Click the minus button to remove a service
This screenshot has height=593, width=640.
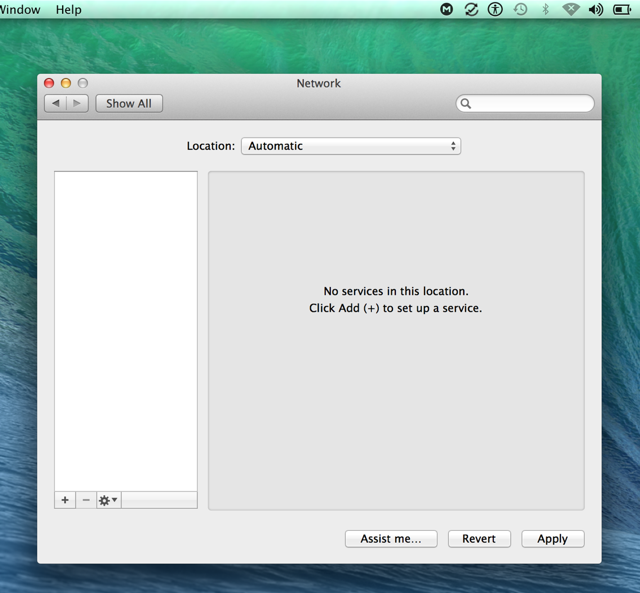click(x=86, y=500)
